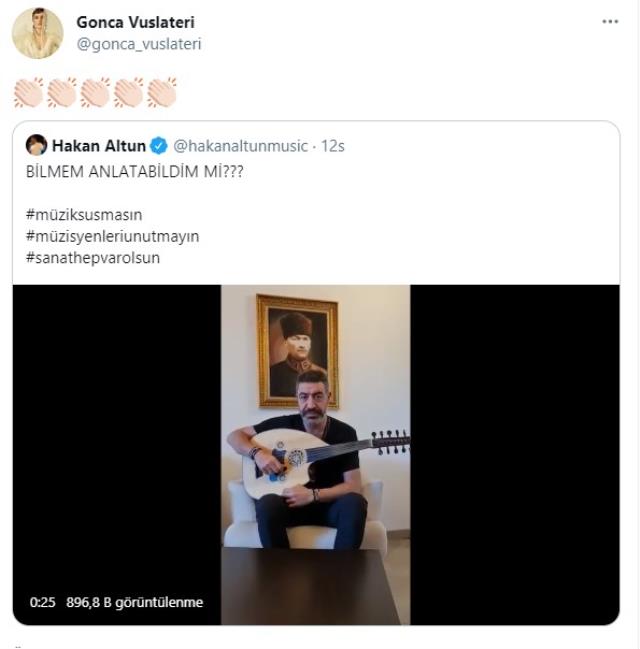Click the second clapping hands emoji
640x649 pixels.
point(62,92)
